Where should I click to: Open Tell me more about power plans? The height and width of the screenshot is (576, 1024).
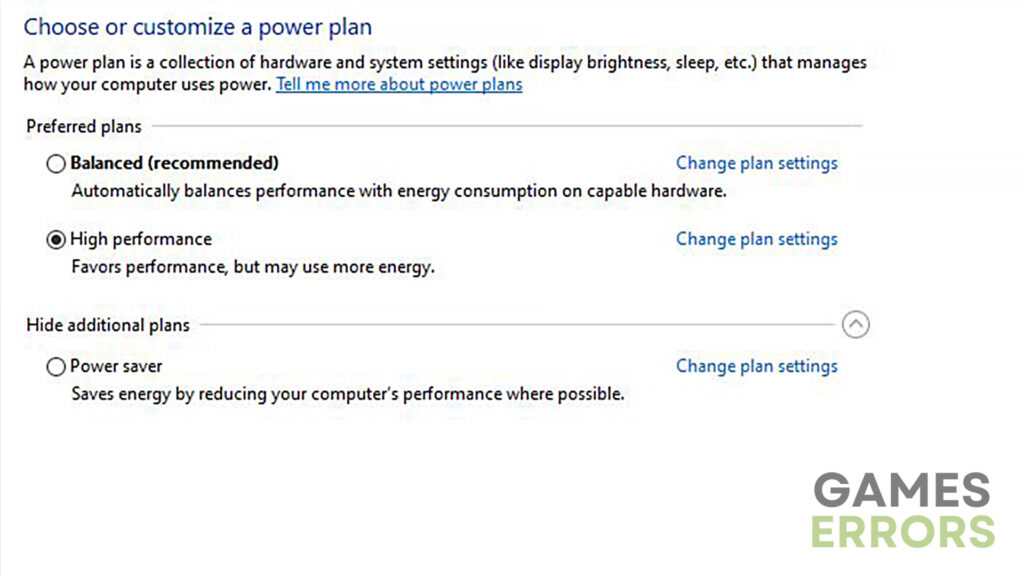coord(399,84)
